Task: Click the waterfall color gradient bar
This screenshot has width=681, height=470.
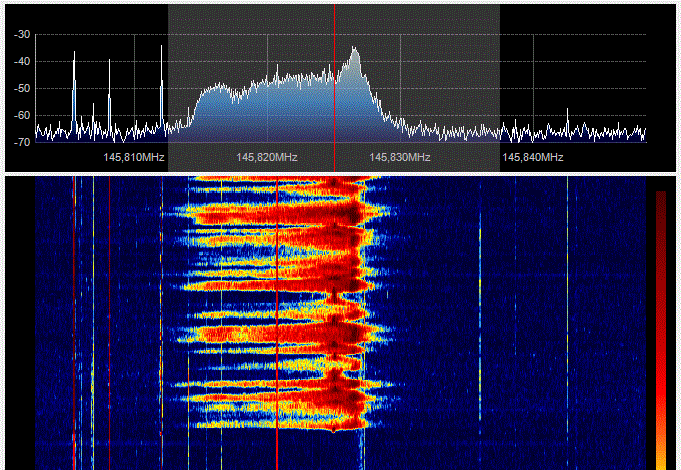Action: tap(661, 330)
